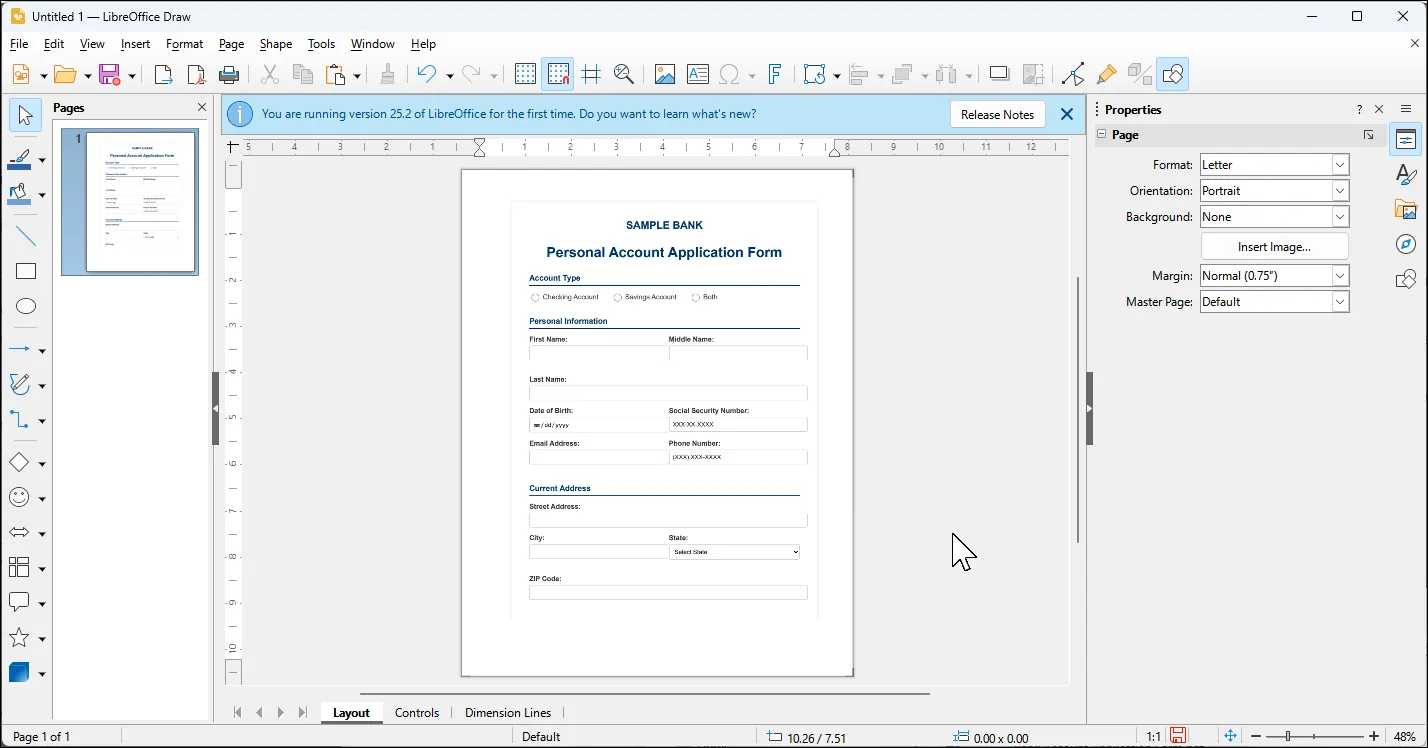Open the Navigator sidebar deck
Viewport: 1428px width, 748px height.
click(1406, 244)
